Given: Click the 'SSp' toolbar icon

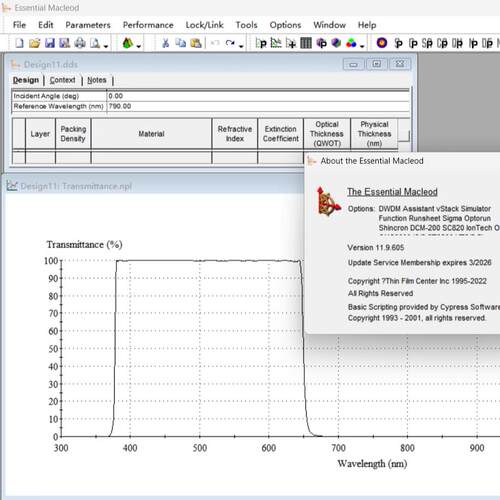Looking at the screenshot, I should tap(427, 43).
